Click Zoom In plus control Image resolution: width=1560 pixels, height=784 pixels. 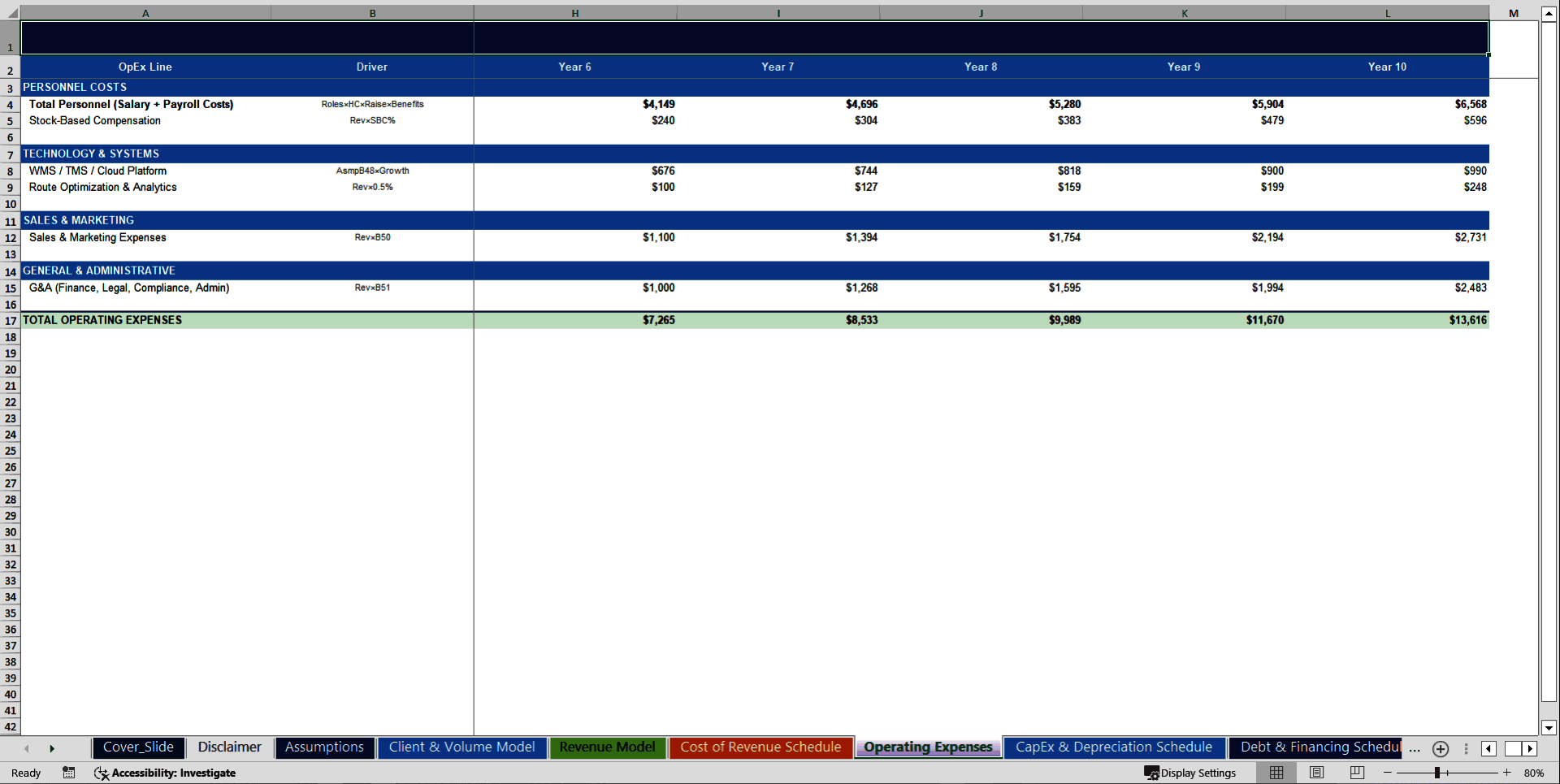[1506, 773]
